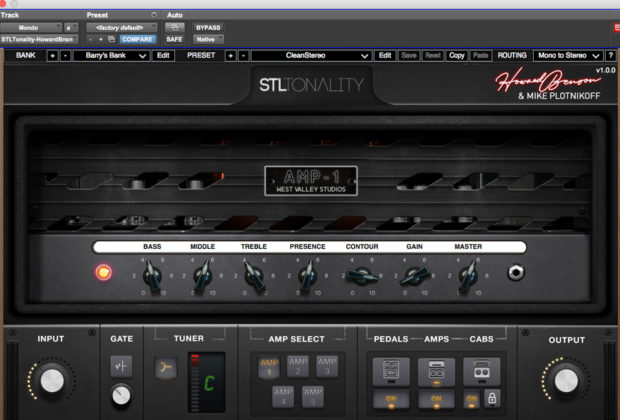
Task: Toggle the SAFE automation button
Action: 174,39
